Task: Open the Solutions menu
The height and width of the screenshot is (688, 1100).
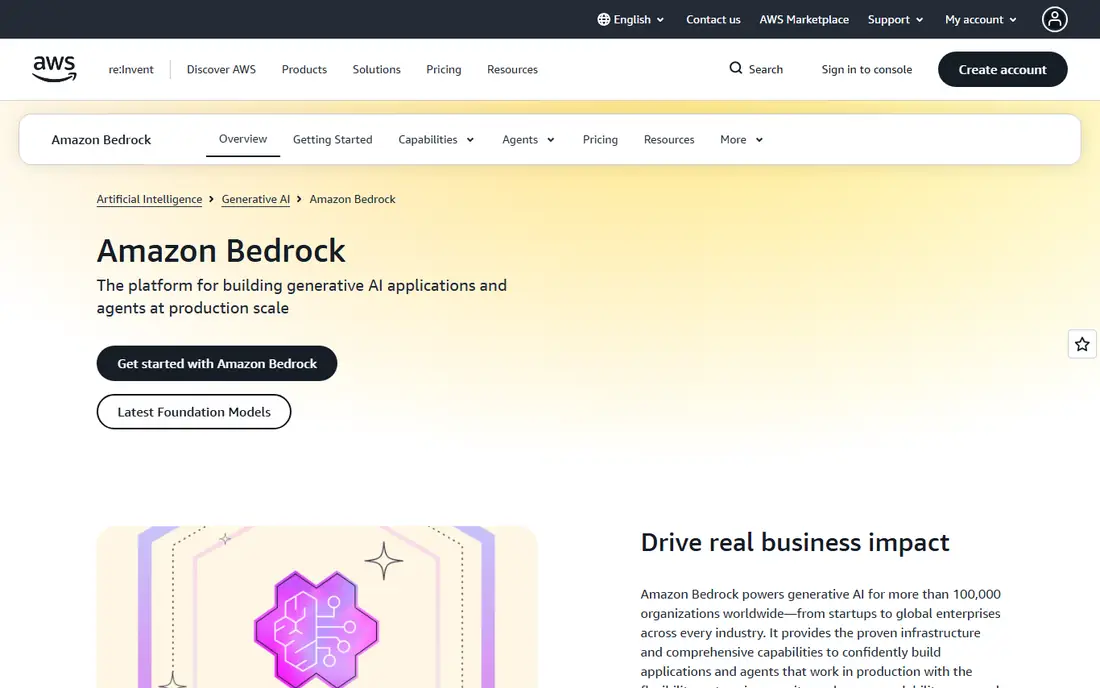Action: 377,69
